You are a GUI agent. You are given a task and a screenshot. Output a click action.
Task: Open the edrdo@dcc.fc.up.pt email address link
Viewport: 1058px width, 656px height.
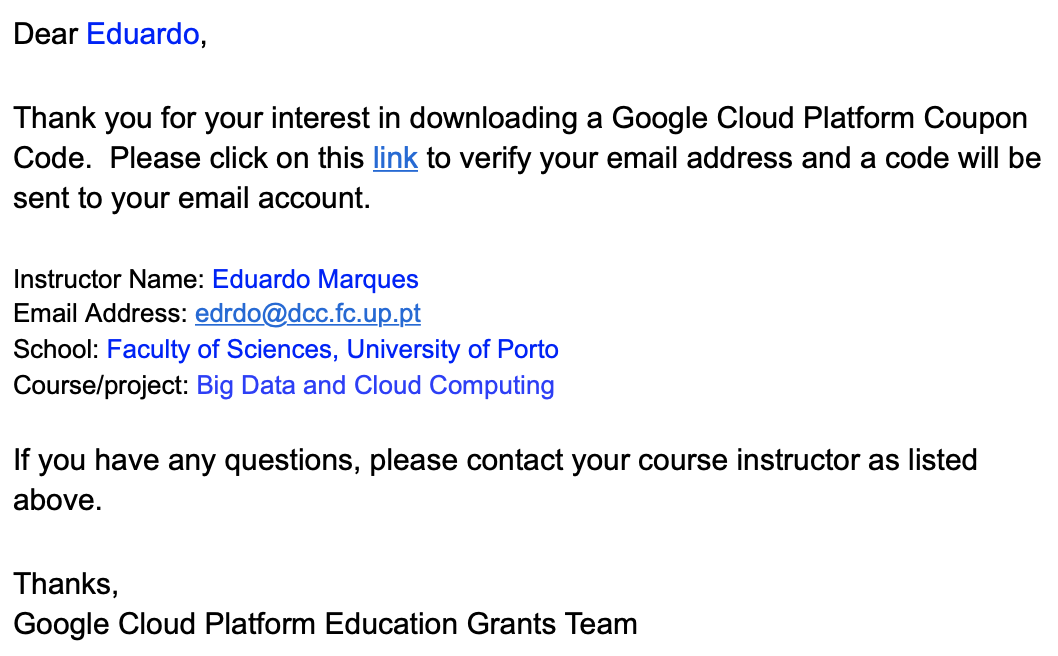click(x=307, y=314)
